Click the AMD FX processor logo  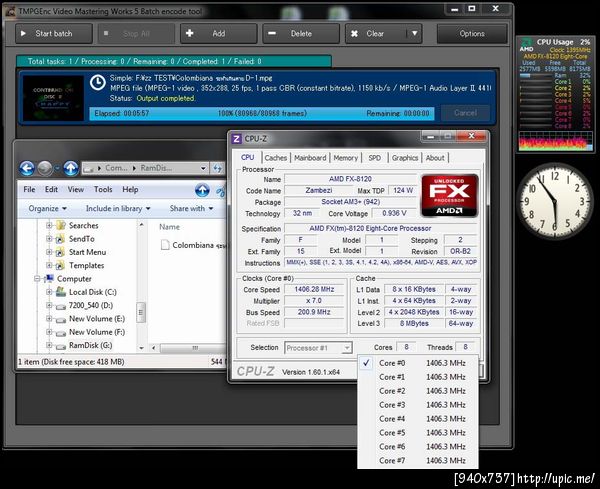pyautogui.click(x=450, y=196)
